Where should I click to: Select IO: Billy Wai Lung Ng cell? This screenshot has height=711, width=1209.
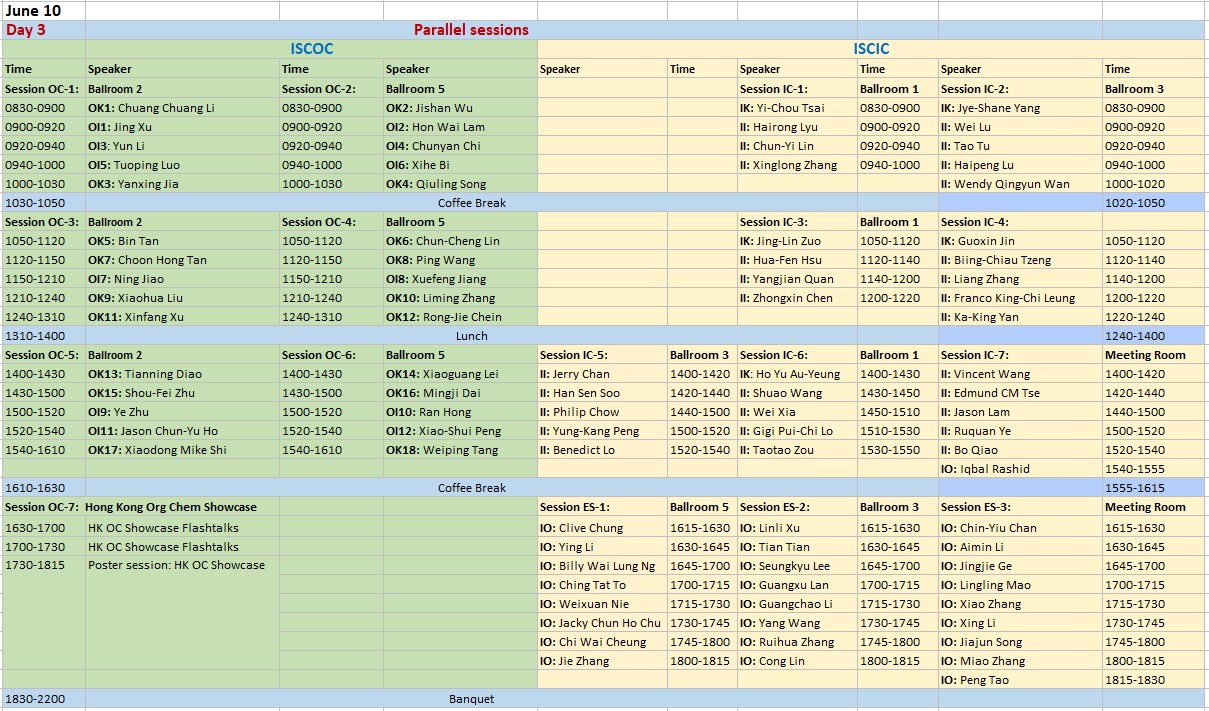point(602,566)
